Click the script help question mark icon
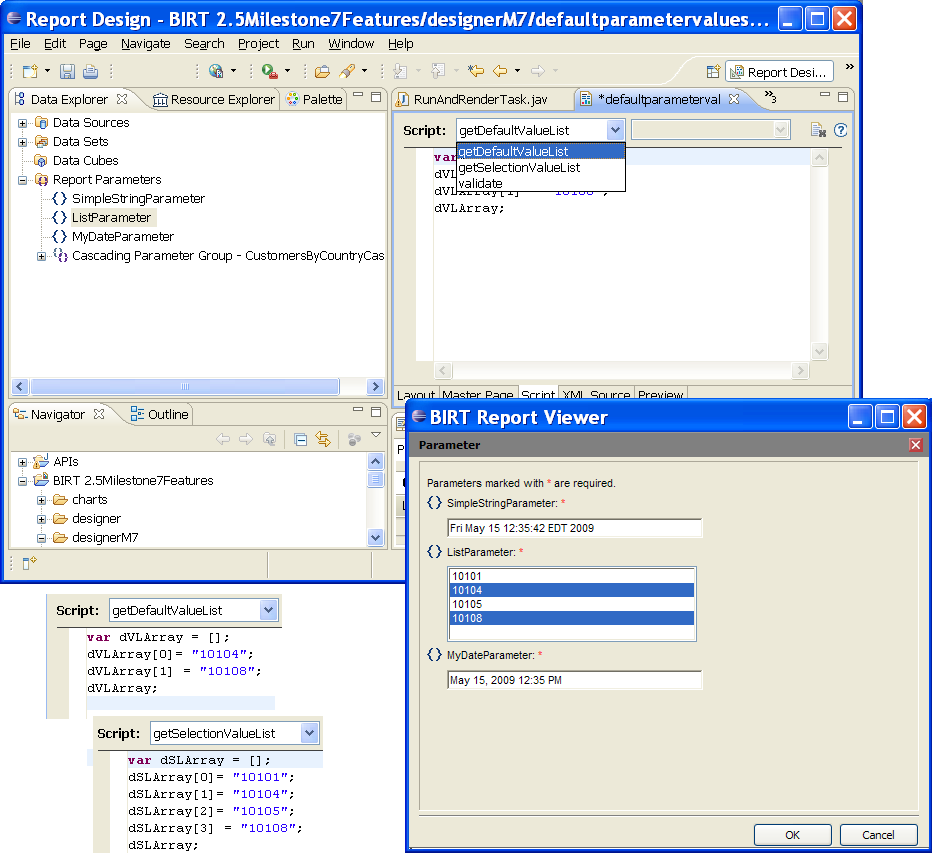The width and height of the screenshot is (936, 857). click(x=840, y=130)
